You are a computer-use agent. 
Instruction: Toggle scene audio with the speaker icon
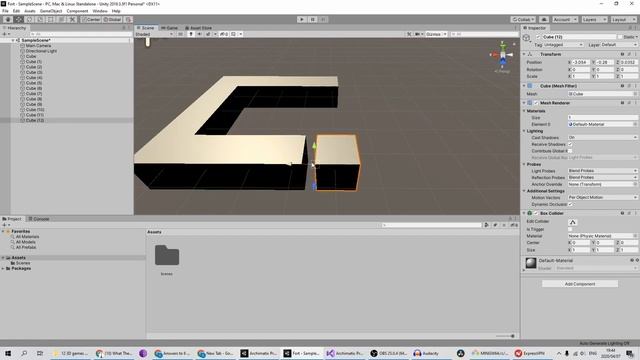tap(199, 34)
